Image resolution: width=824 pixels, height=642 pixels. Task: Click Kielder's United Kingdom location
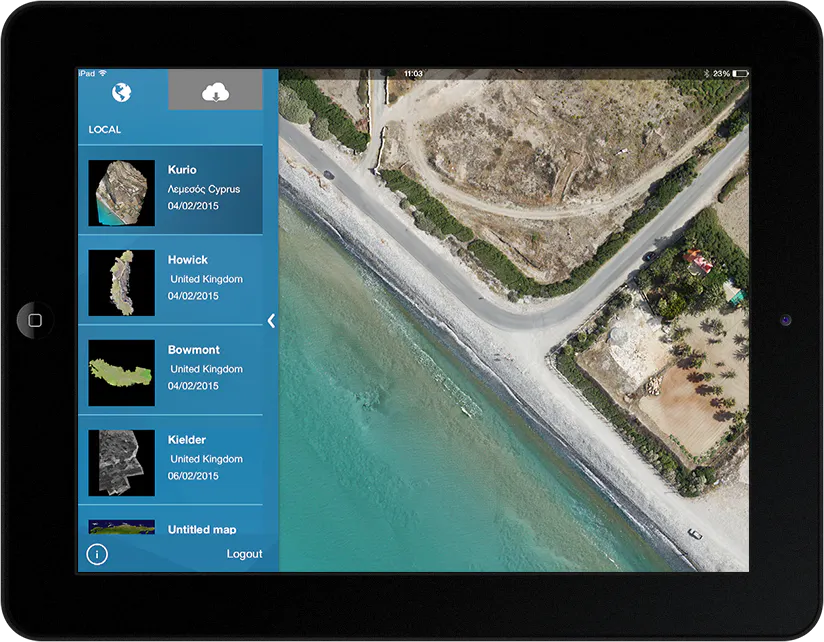point(207,459)
